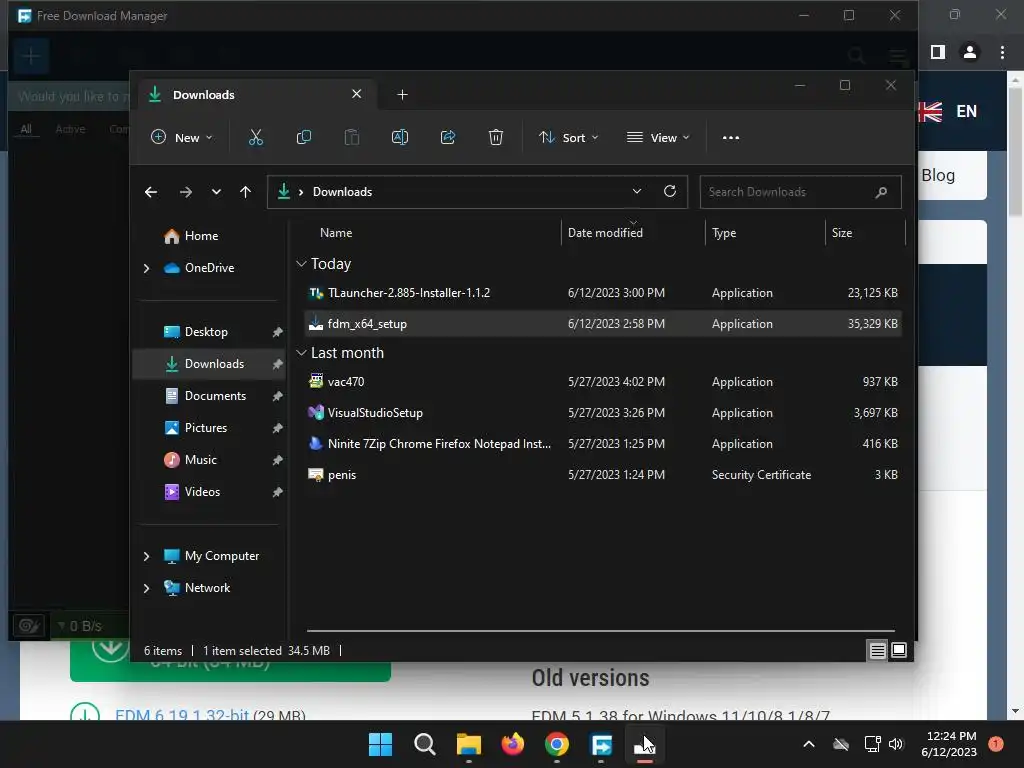Click the Delete trash can icon
1024x768 pixels.
[x=496, y=137]
